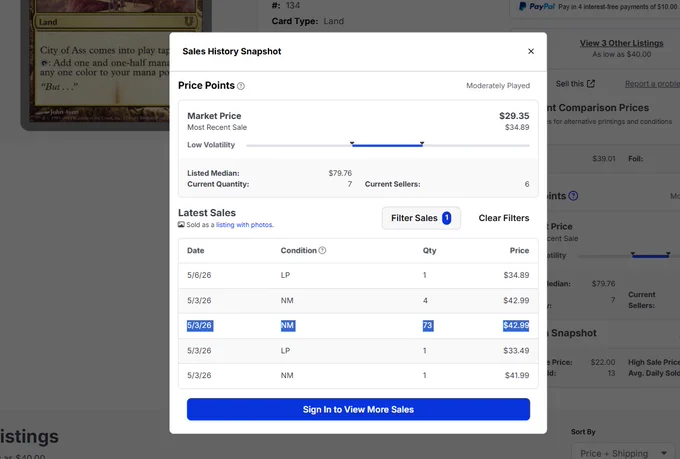Click Report a problem link behind dialog
The image size is (680, 459).
click(x=652, y=84)
